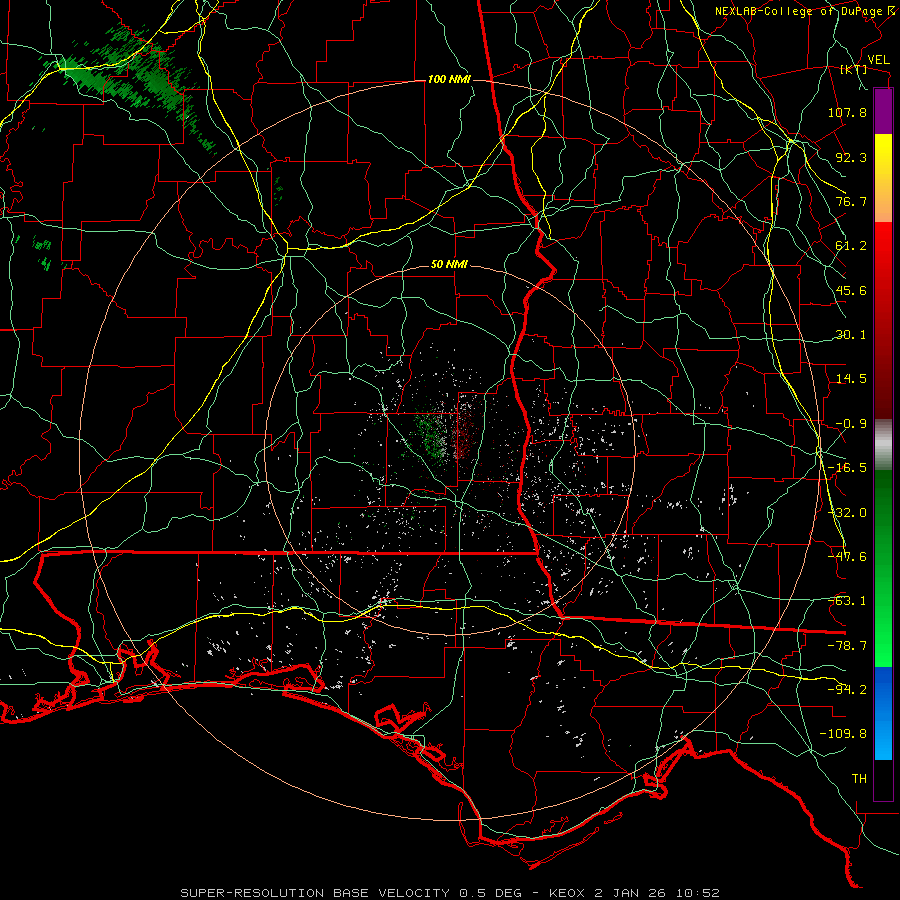Click the -0.9 velocity scale value
Screen dimensions: 900x900
pos(851,424)
